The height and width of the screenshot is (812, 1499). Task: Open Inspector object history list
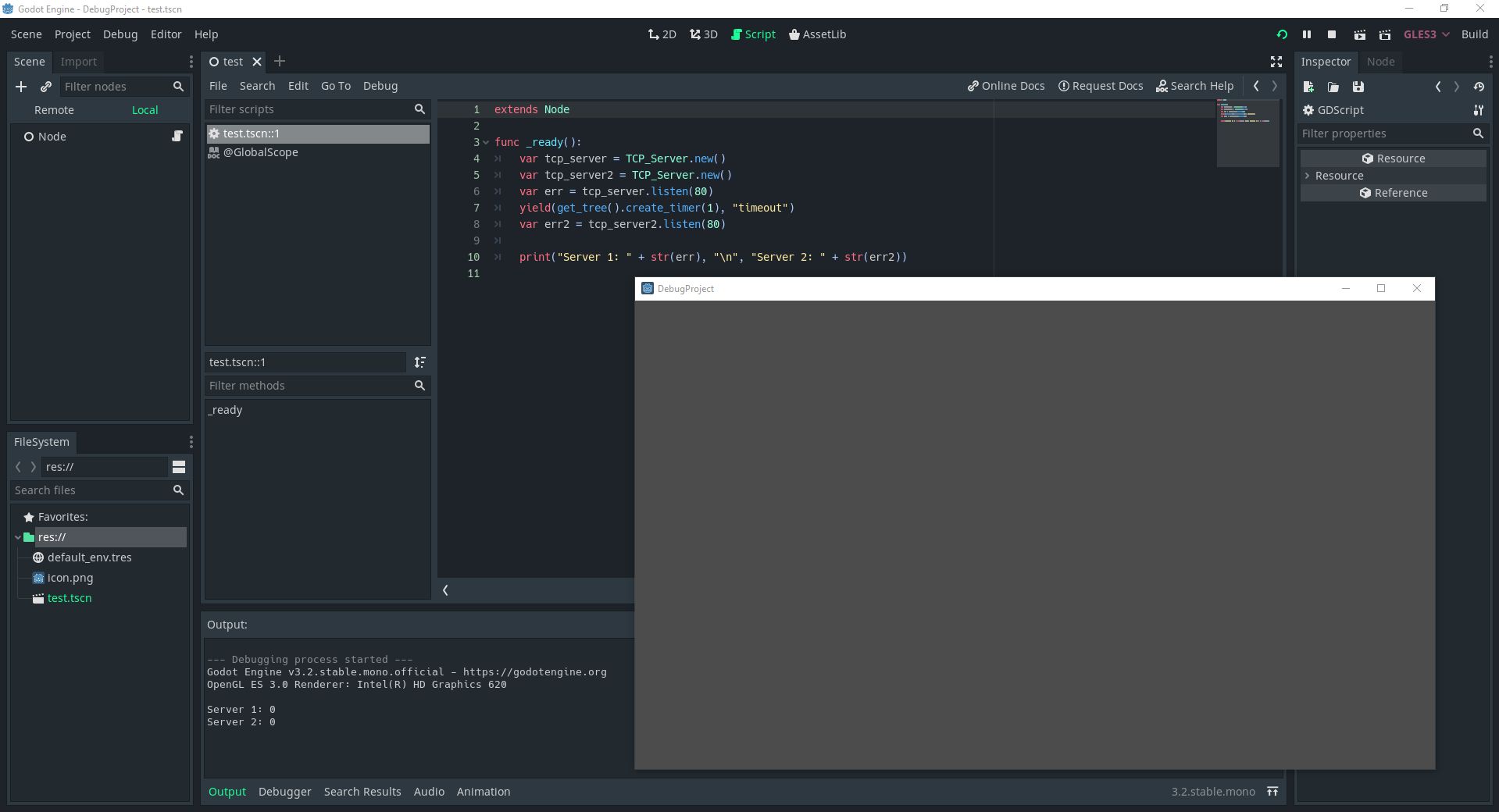[x=1479, y=87]
